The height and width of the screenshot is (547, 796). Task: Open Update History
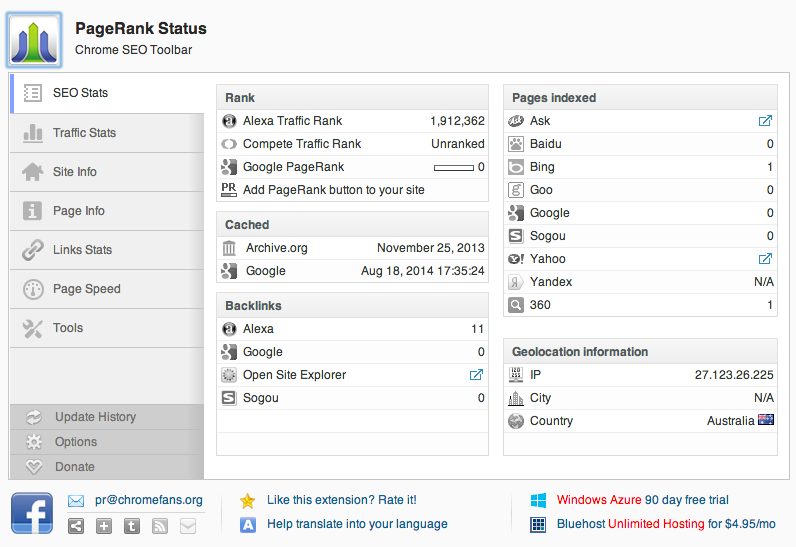(107, 417)
